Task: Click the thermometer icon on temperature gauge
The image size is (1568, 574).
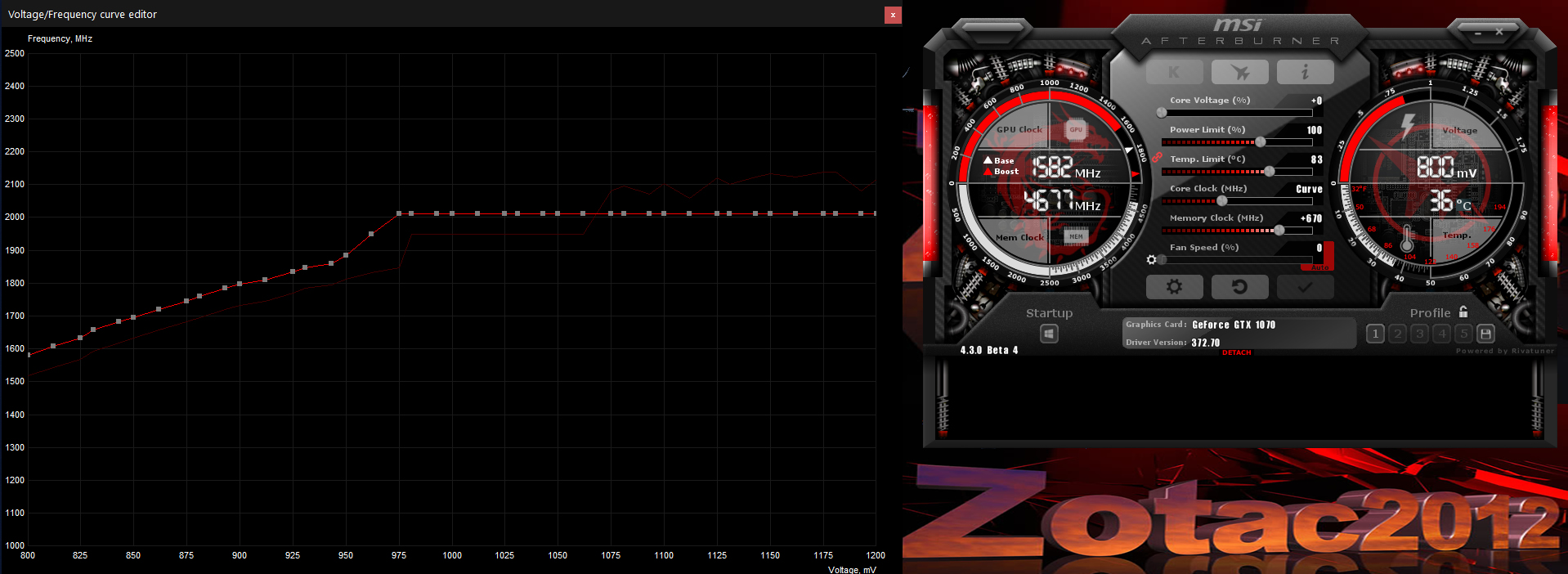Action: (x=1407, y=239)
